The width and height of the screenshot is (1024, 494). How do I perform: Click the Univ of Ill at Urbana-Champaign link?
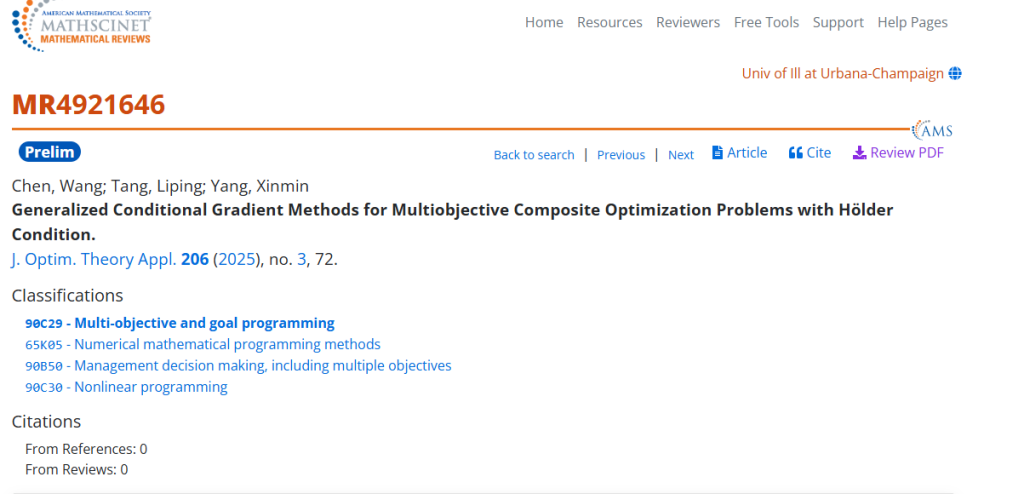click(843, 74)
